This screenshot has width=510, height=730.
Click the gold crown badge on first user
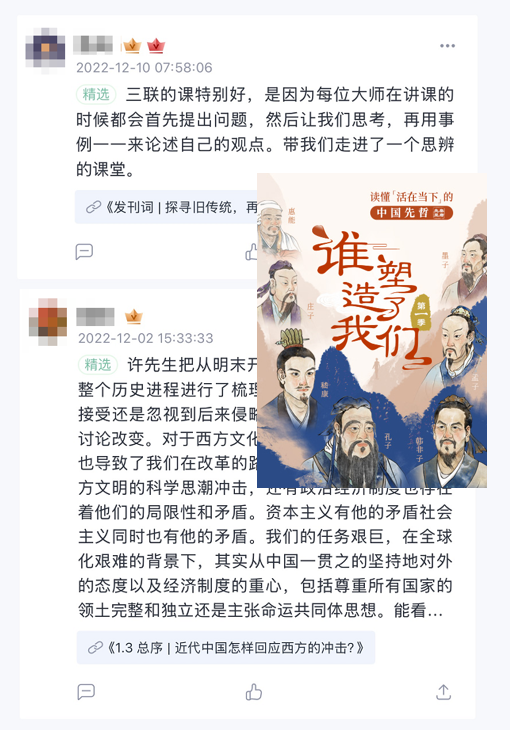(132, 46)
